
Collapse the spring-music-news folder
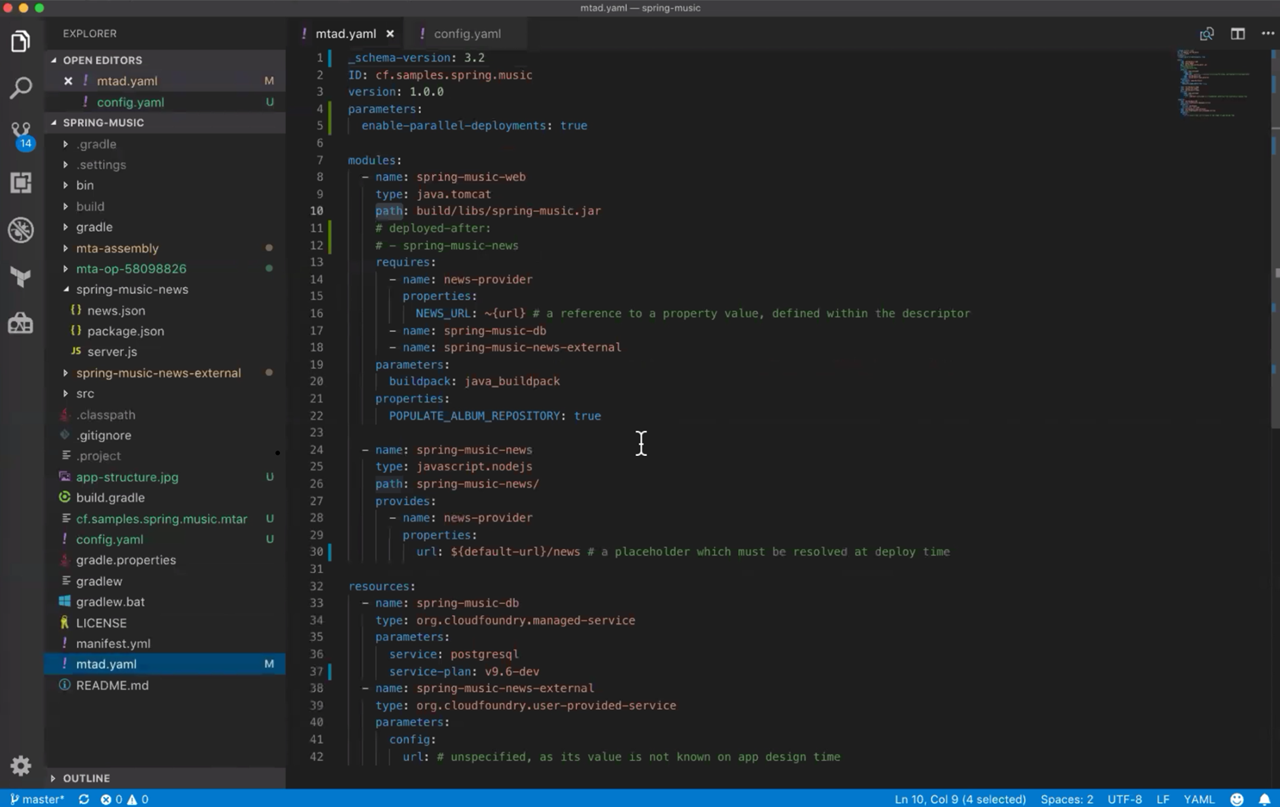coord(131,290)
